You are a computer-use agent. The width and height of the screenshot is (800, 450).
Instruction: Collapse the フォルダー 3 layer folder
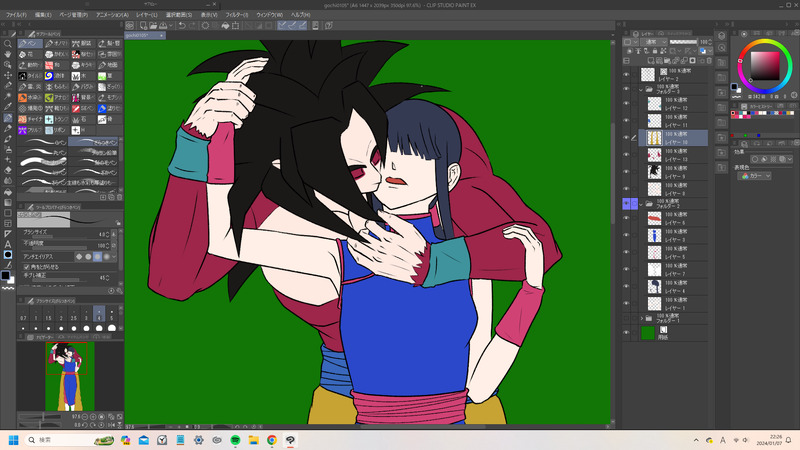click(x=640, y=90)
